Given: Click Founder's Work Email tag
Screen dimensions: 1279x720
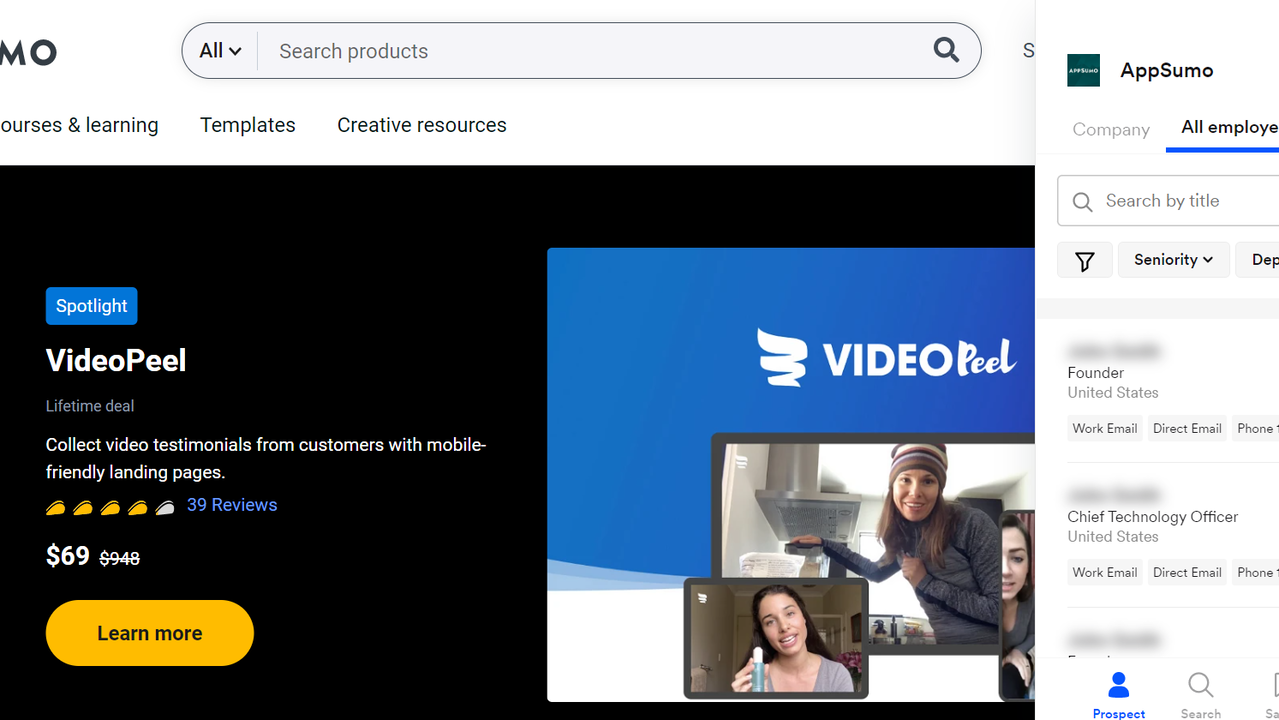Looking at the screenshot, I should click(1104, 429).
